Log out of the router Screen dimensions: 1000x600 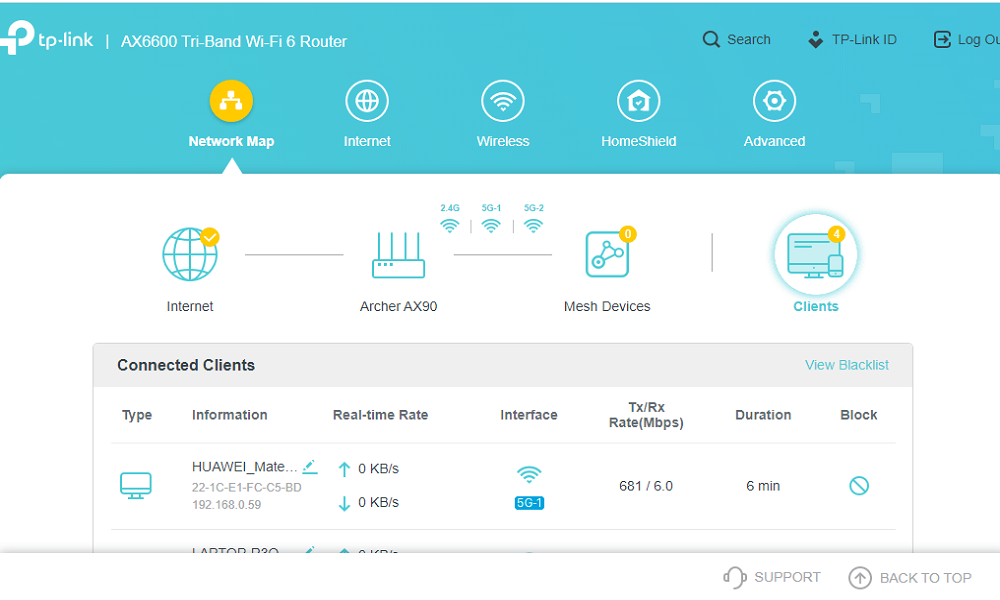(966, 40)
